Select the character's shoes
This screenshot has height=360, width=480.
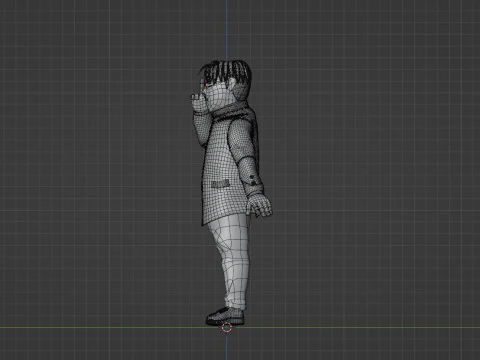(x=225, y=316)
